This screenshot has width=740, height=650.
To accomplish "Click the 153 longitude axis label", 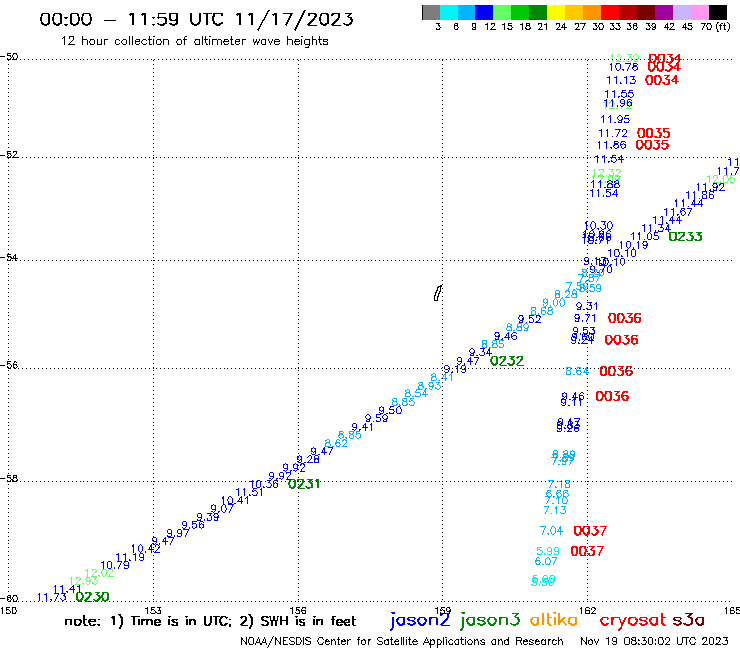I will coord(153,611).
